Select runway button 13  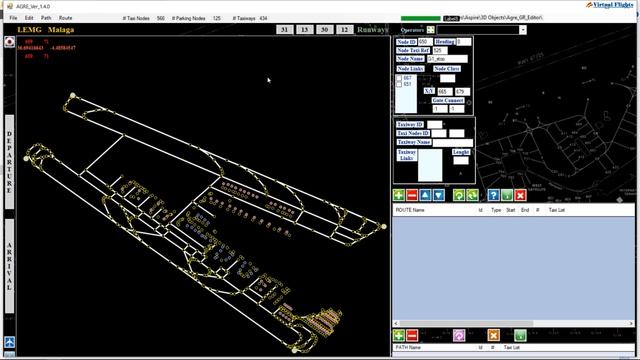click(x=304, y=29)
